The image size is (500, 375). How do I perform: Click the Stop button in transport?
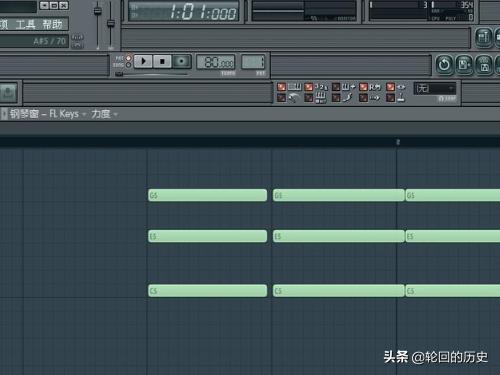click(x=162, y=61)
